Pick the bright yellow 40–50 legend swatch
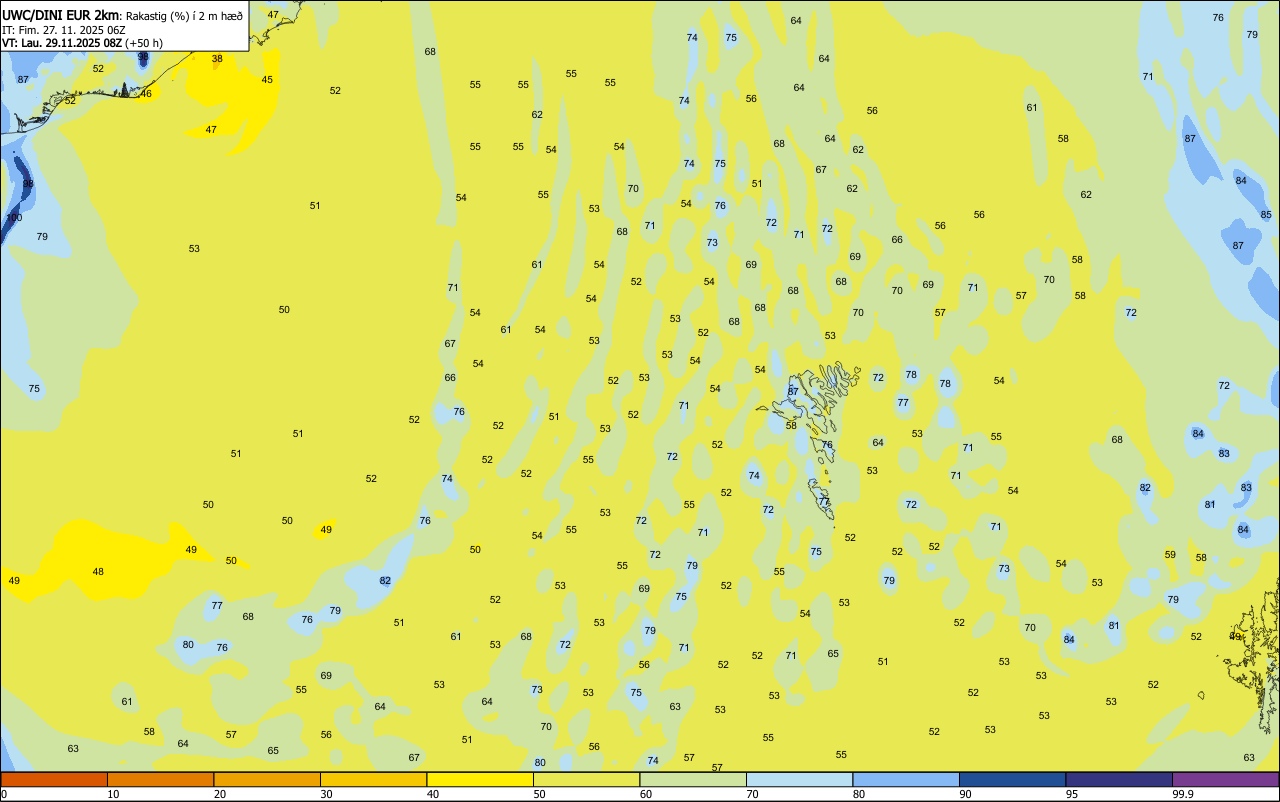 [480, 779]
